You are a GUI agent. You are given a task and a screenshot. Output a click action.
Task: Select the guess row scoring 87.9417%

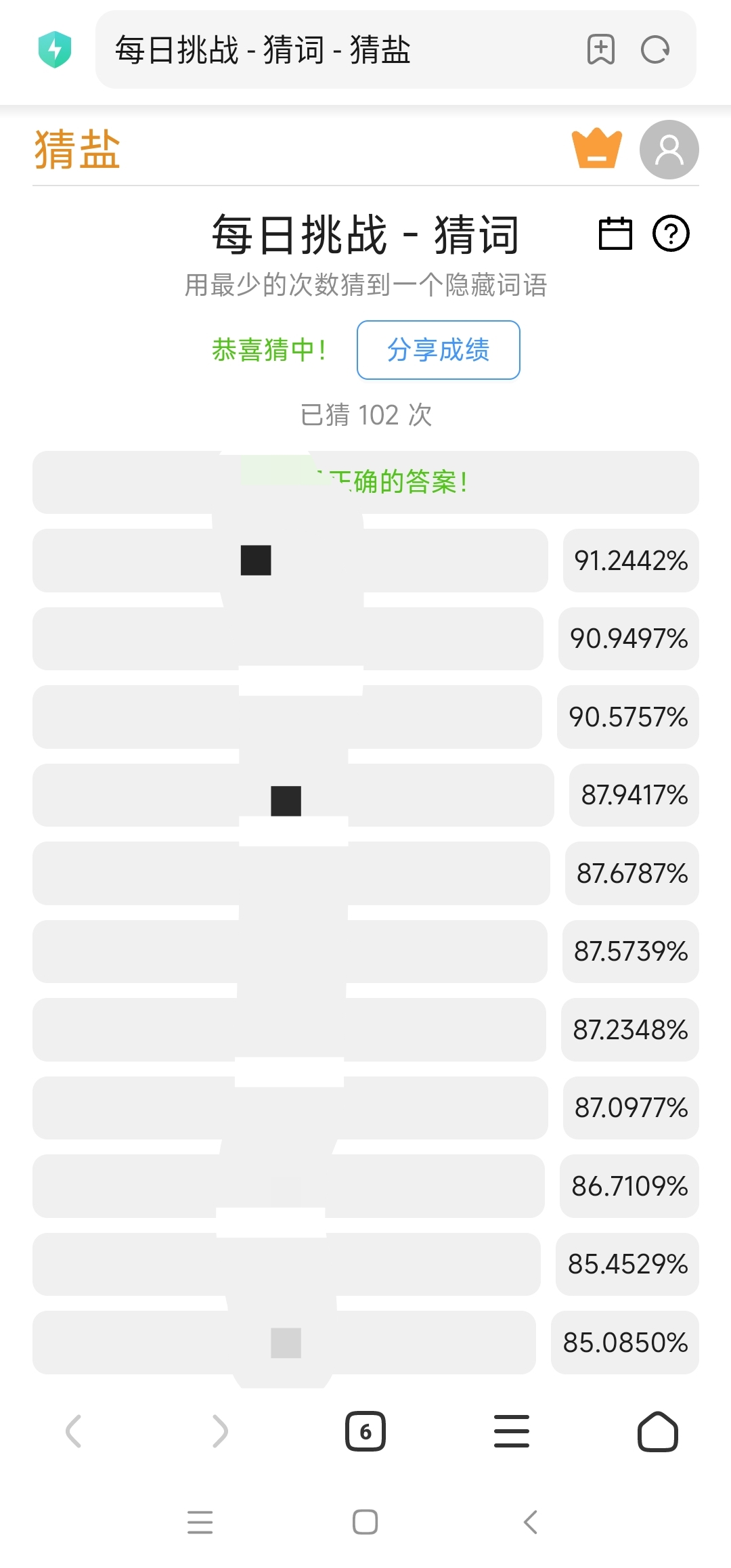pyautogui.click(x=292, y=795)
